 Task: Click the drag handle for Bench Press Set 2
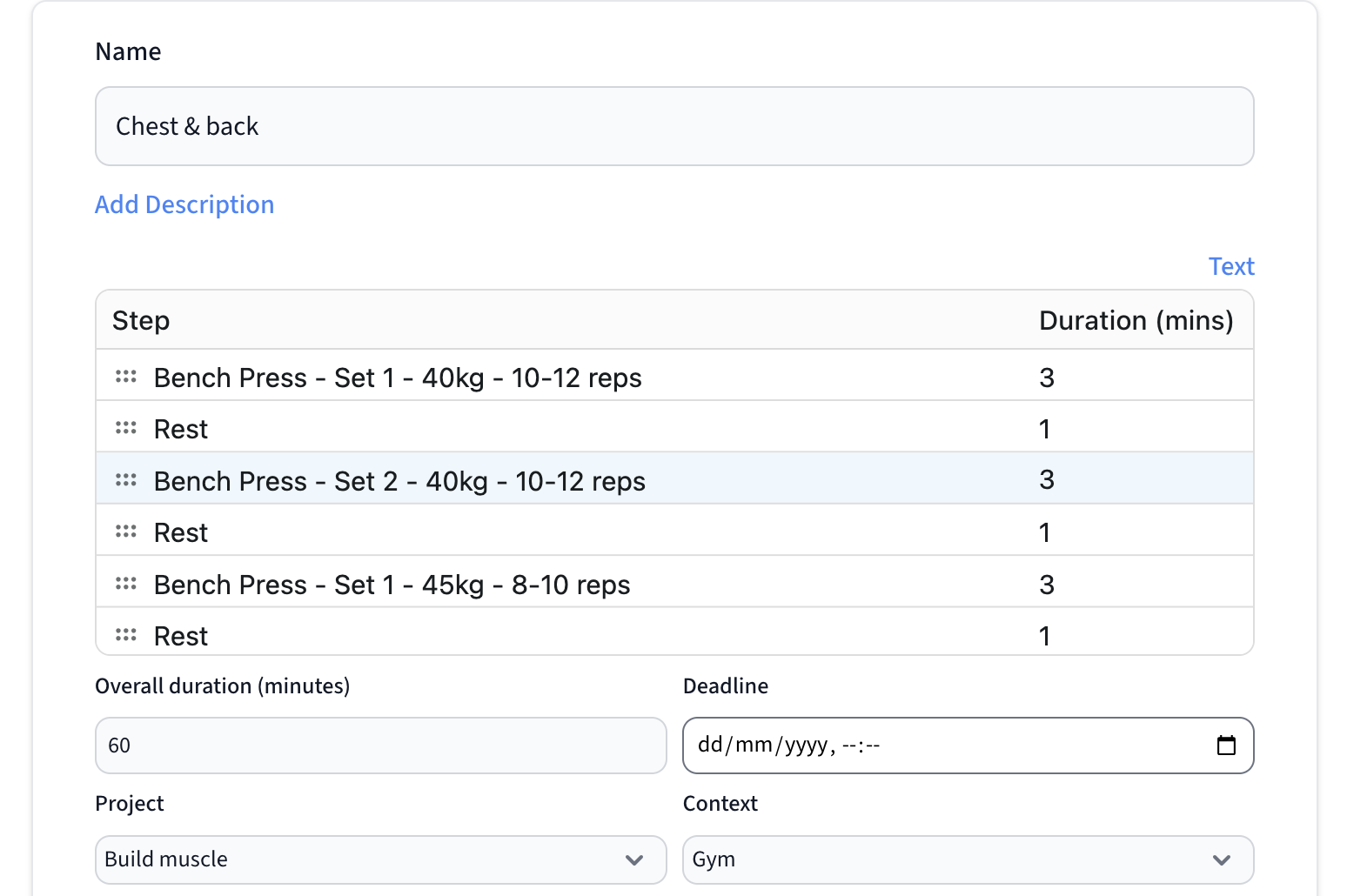coord(126,479)
